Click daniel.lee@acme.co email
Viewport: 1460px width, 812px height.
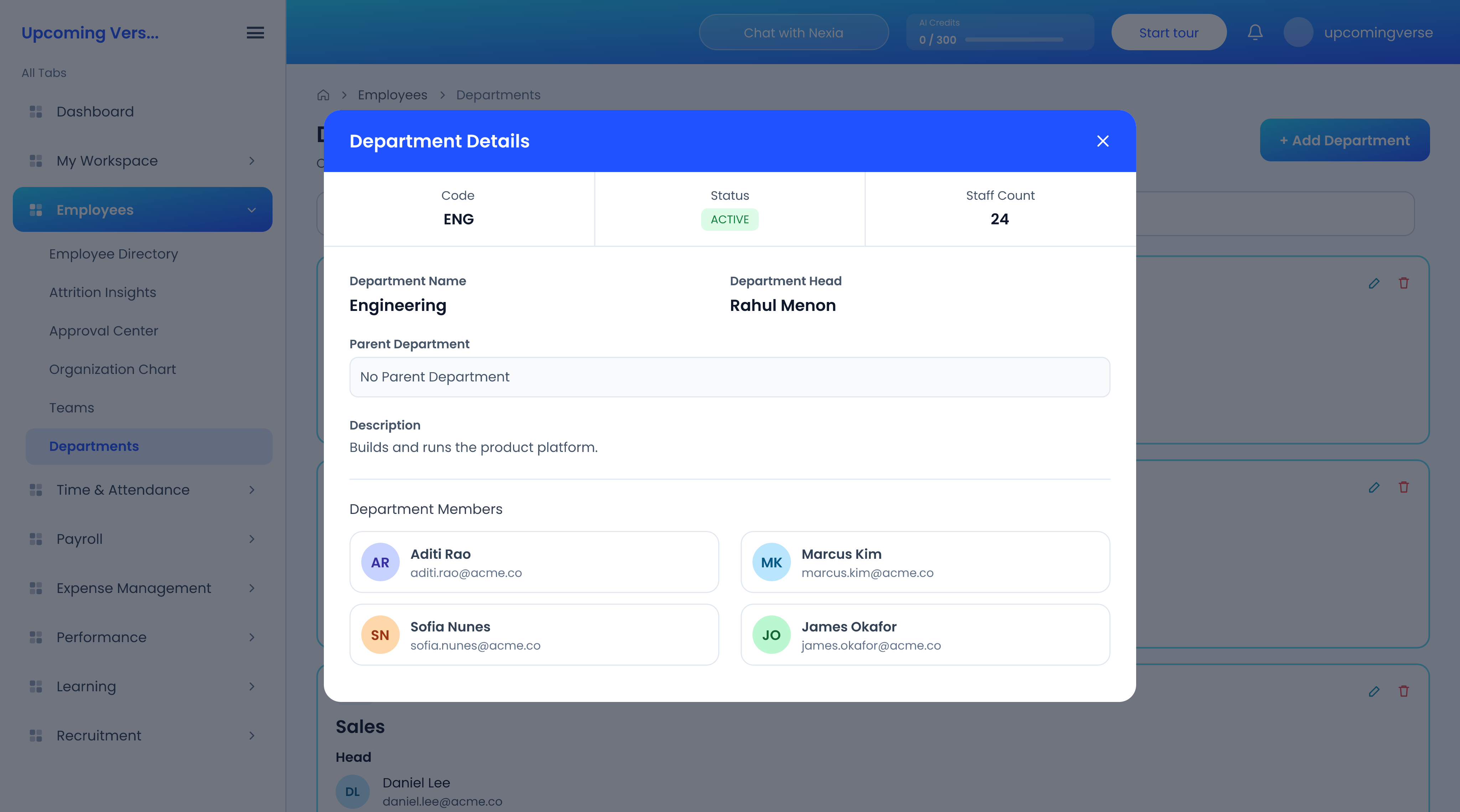(x=442, y=802)
